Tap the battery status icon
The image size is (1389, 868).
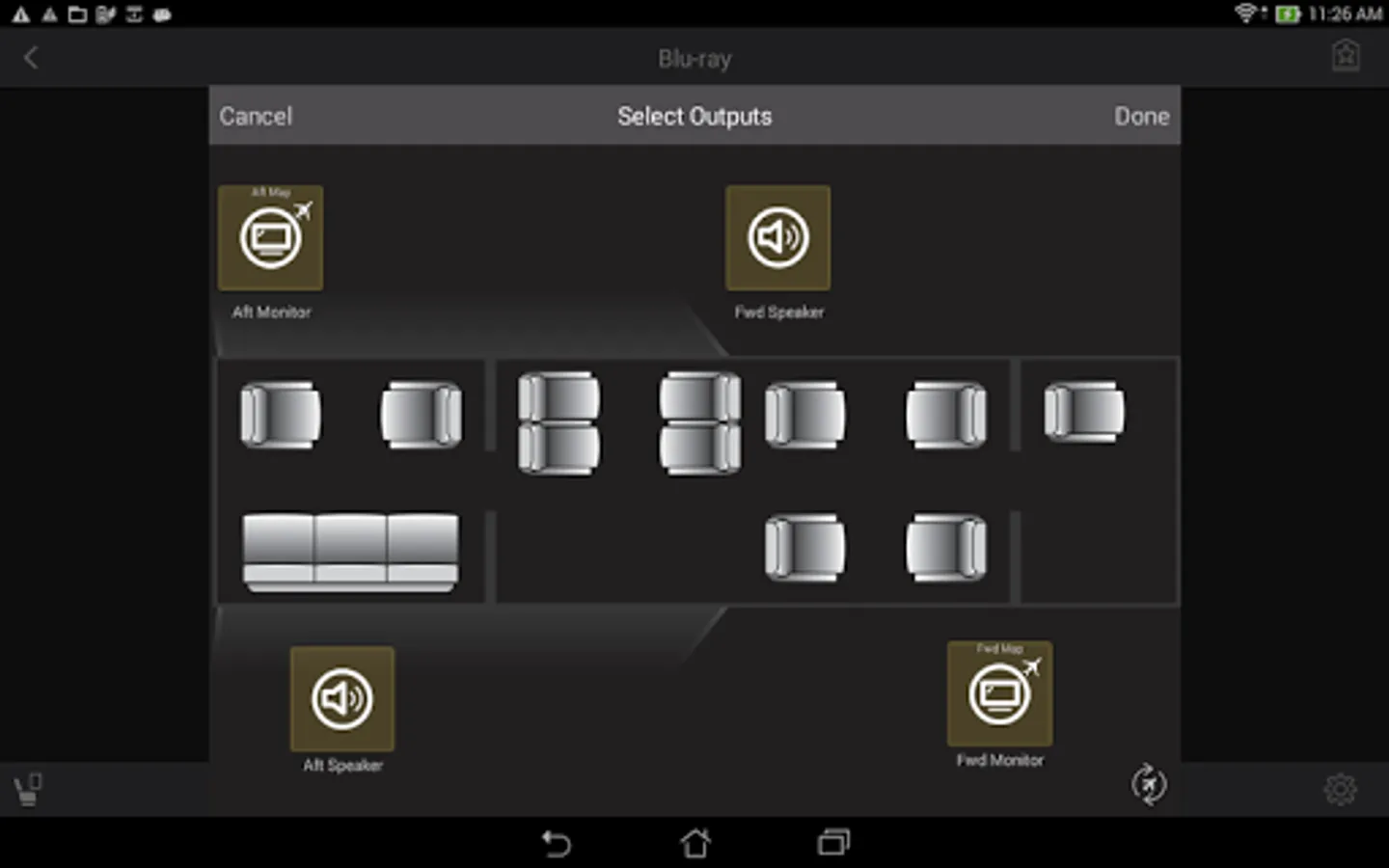(x=1288, y=14)
